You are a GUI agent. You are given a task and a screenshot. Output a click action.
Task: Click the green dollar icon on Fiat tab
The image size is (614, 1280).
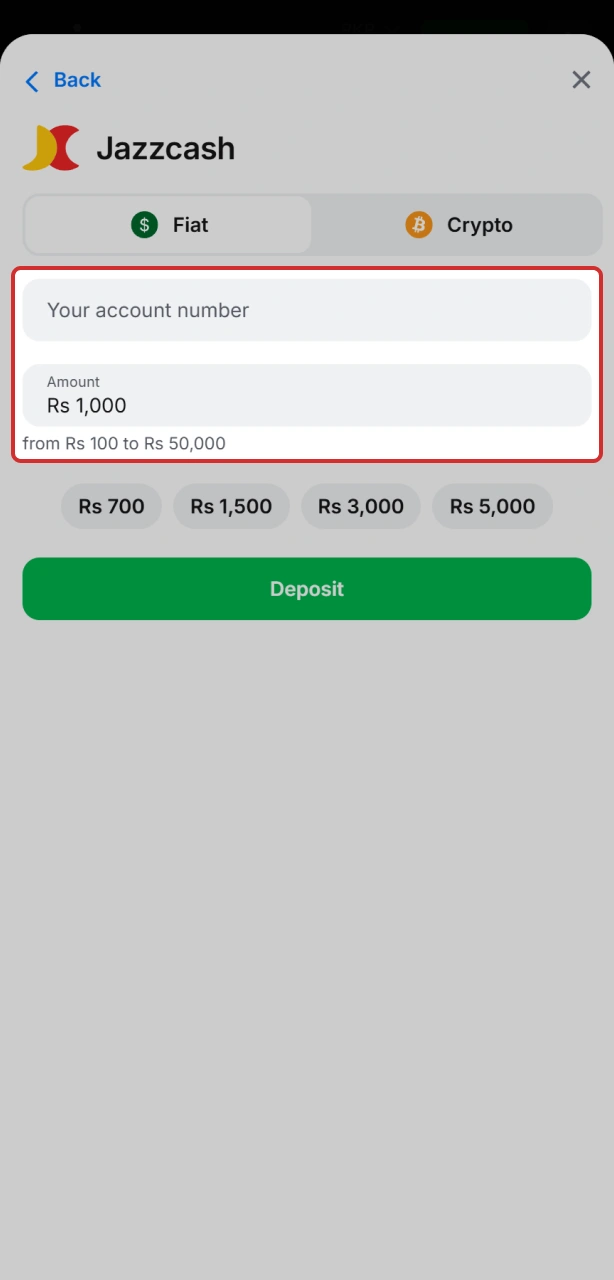pyautogui.click(x=145, y=225)
